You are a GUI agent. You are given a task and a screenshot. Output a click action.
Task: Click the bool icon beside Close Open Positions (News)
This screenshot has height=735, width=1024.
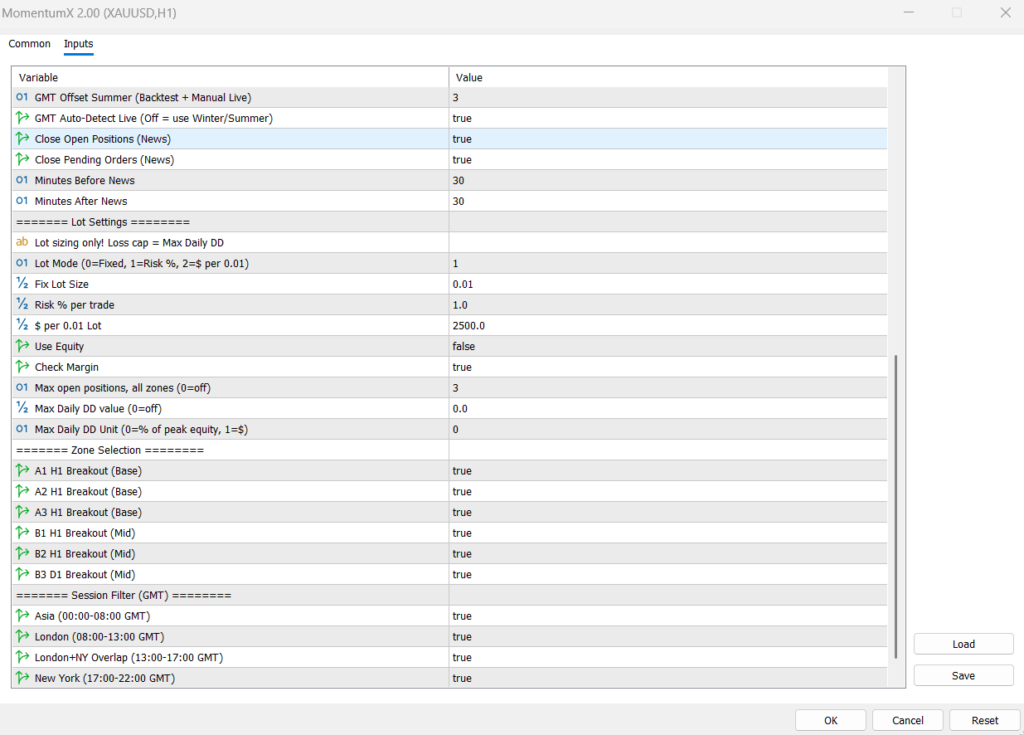click(22, 139)
